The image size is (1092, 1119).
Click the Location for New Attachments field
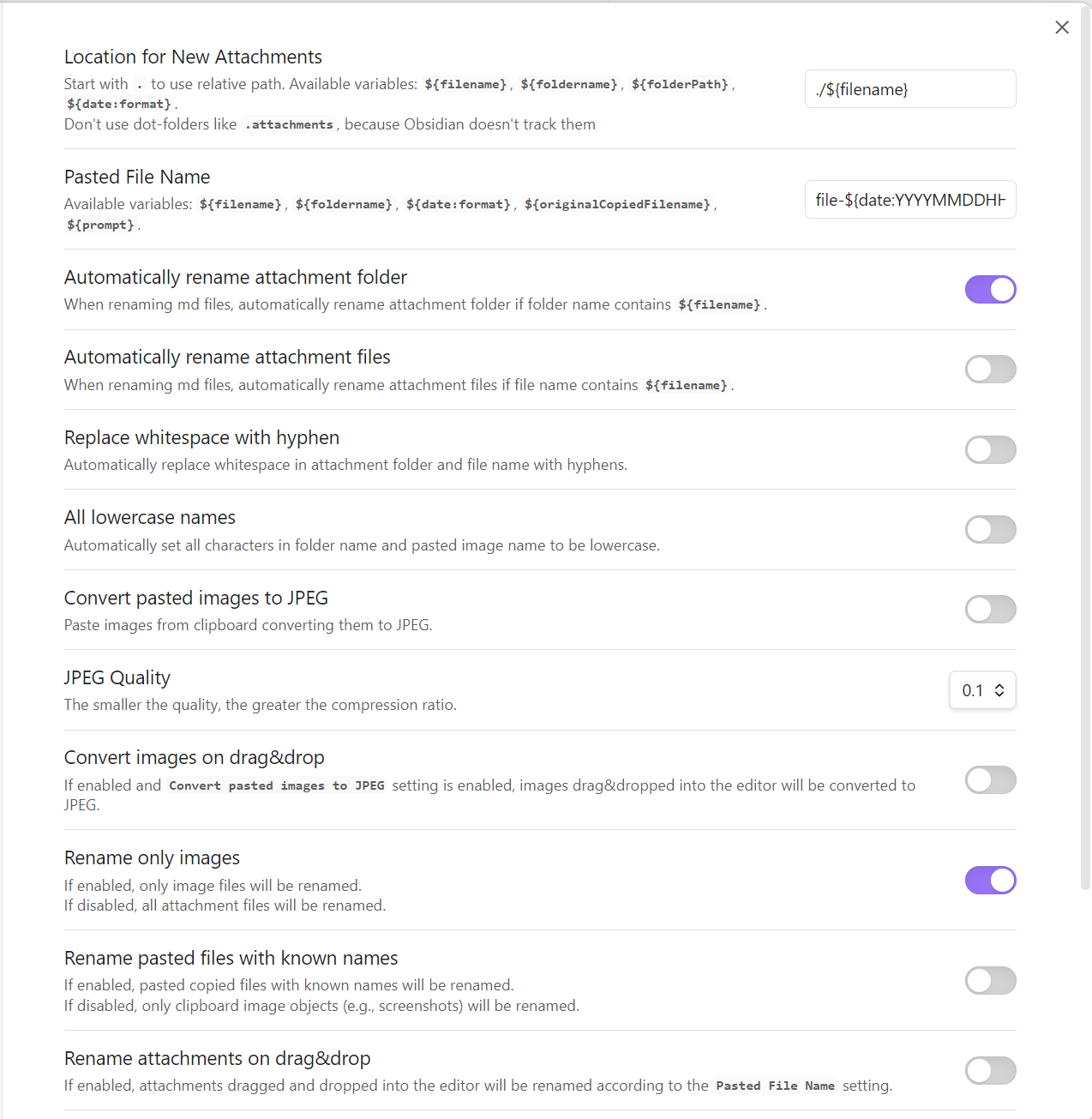909,89
